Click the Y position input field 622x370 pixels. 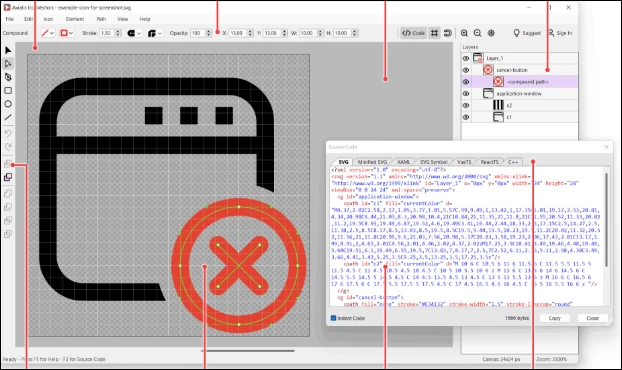(x=272, y=33)
